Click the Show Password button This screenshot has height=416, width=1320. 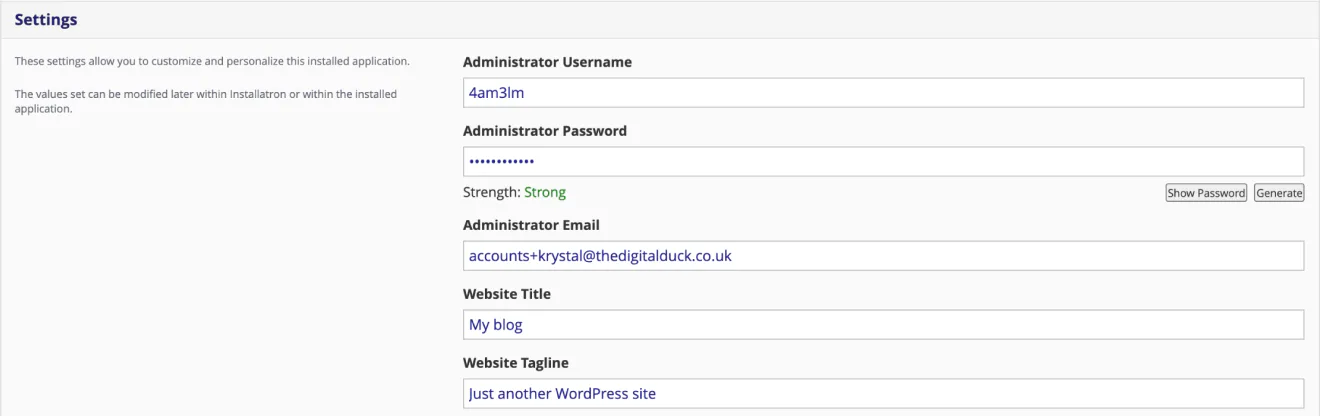[1206, 193]
